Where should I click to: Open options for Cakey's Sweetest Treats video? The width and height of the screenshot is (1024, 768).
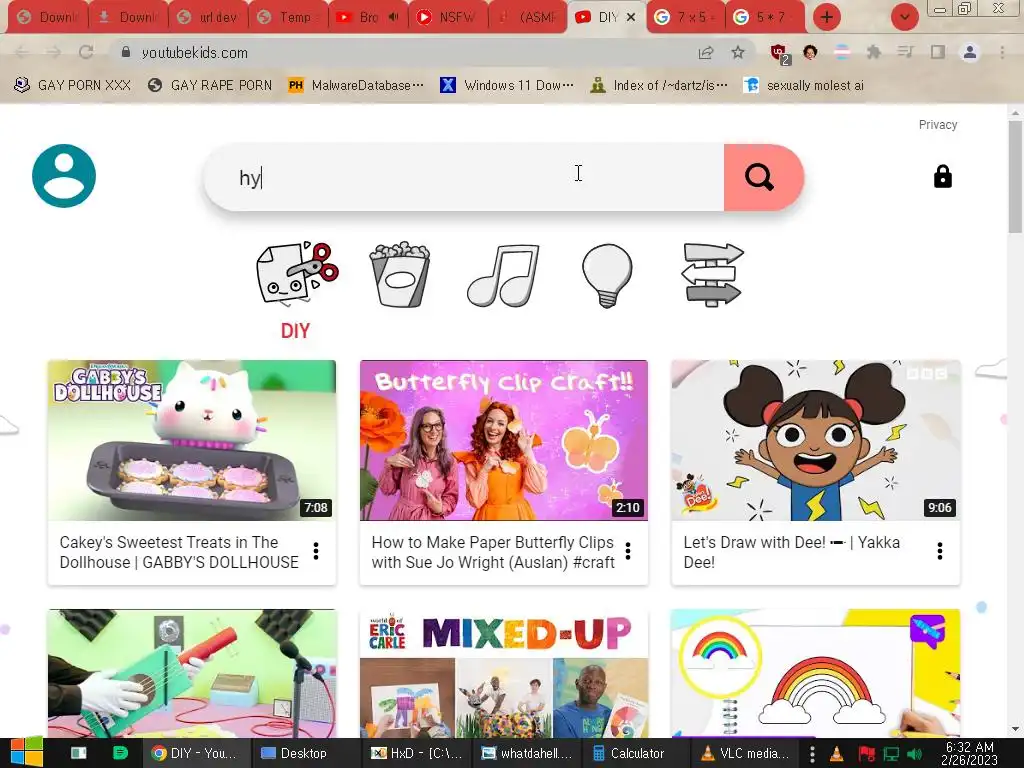316,551
